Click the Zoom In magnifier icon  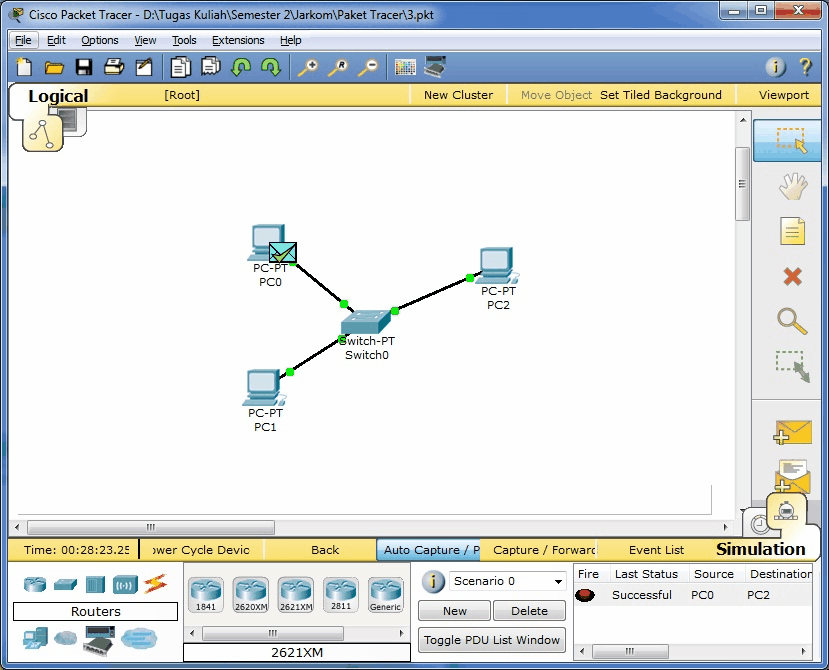(308, 67)
